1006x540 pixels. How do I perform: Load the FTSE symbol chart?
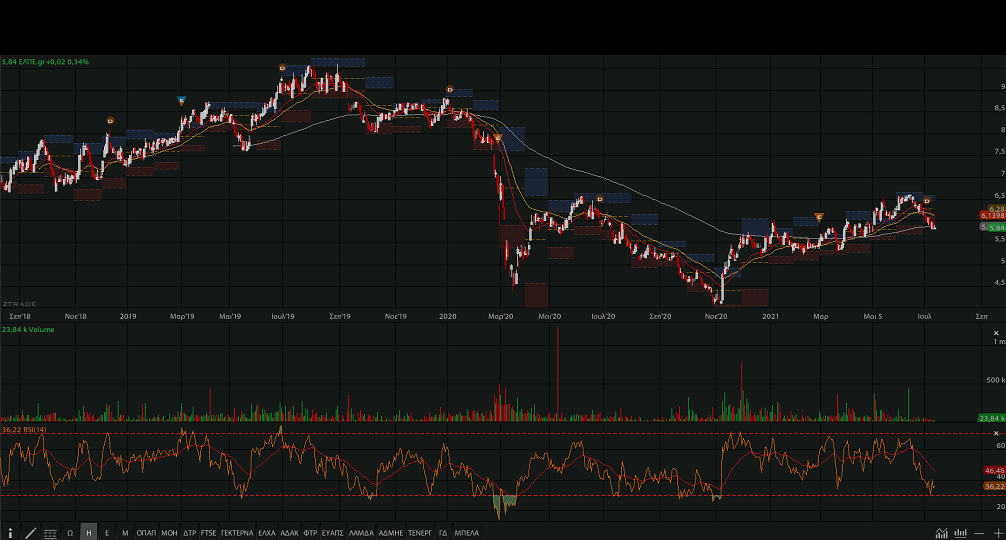tap(209, 533)
